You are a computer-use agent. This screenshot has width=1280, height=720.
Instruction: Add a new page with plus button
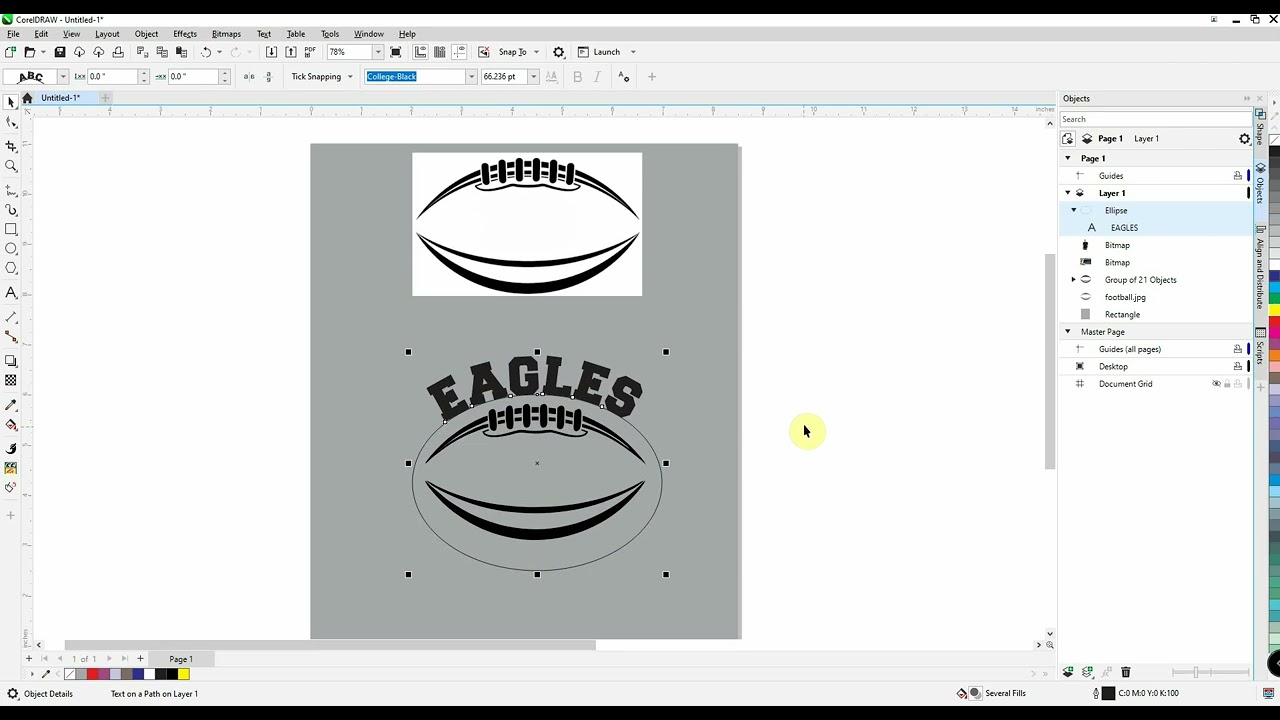click(140, 659)
